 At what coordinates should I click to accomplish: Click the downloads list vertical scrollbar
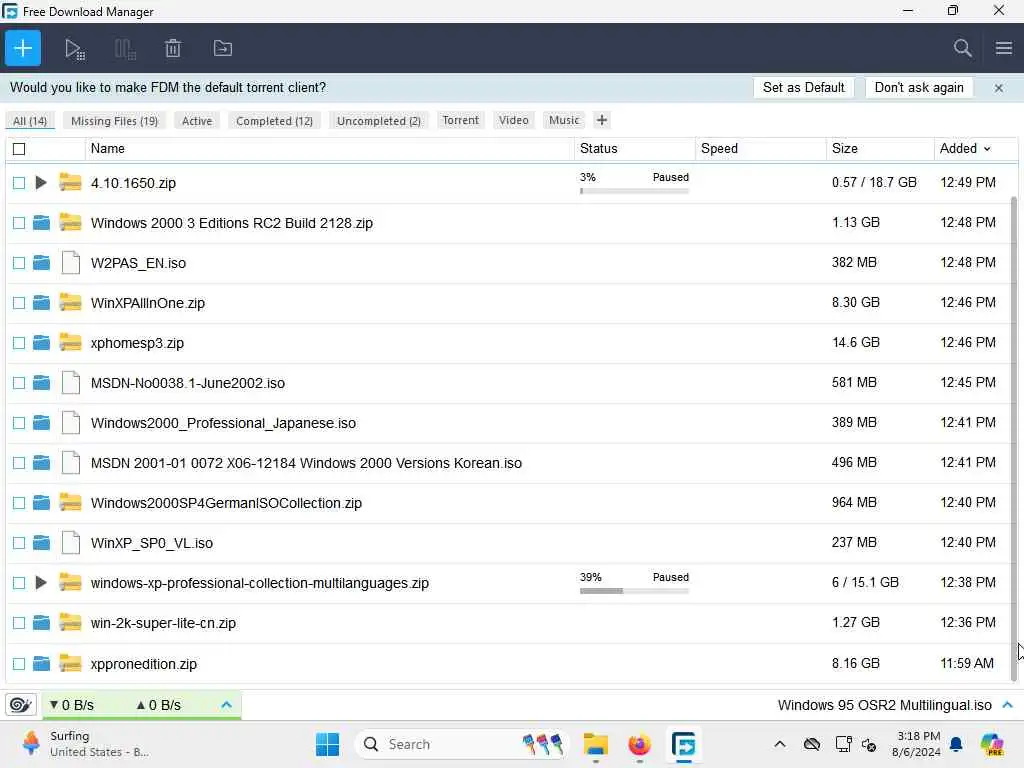tap(1014, 438)
